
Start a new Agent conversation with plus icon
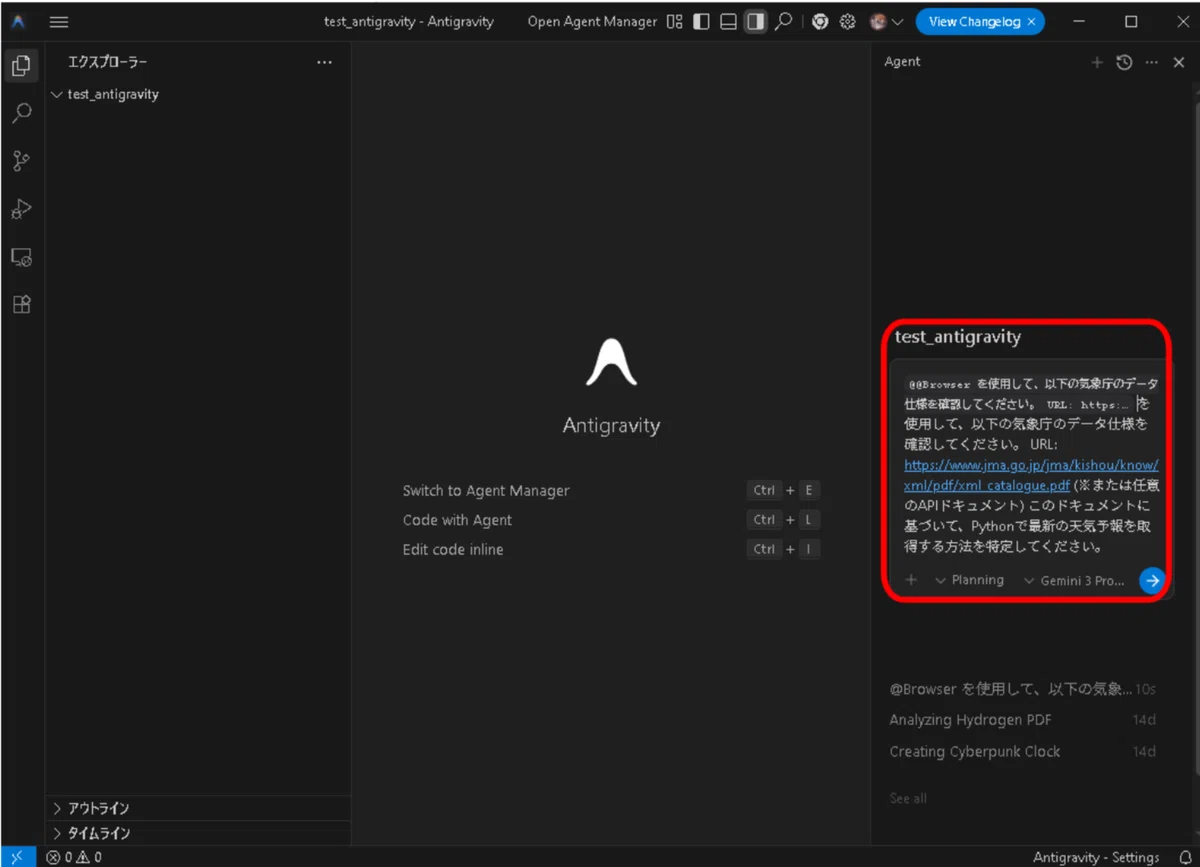pyautogui.click(x=1097, y=62)
